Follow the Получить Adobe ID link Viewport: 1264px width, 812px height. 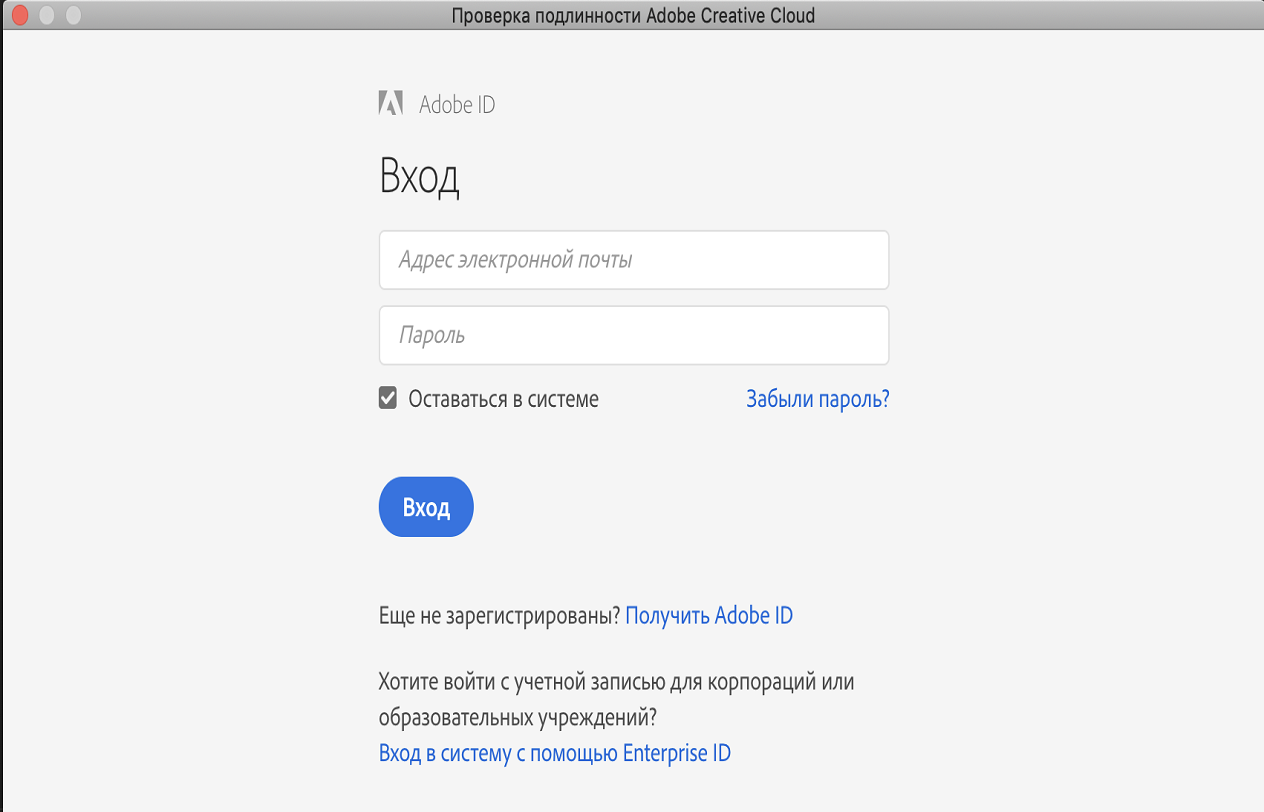(x=709, y=615)
